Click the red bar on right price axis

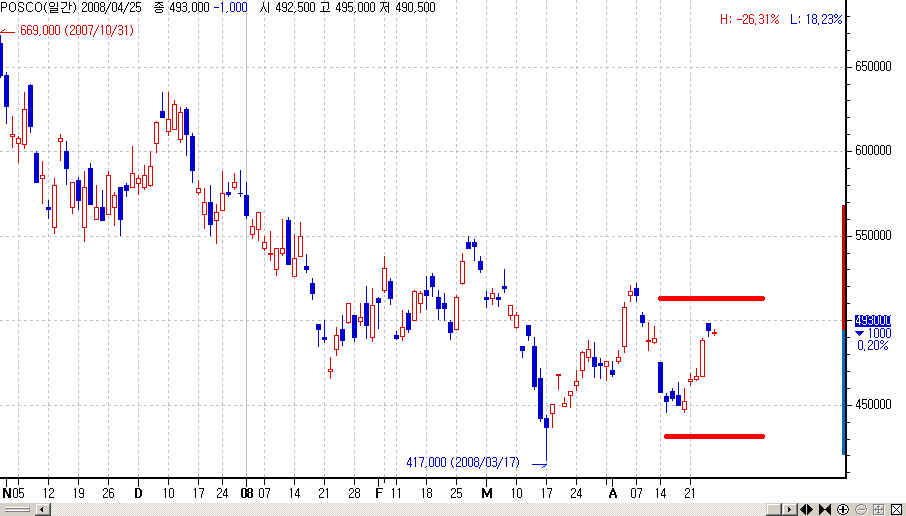coord(844,260)
